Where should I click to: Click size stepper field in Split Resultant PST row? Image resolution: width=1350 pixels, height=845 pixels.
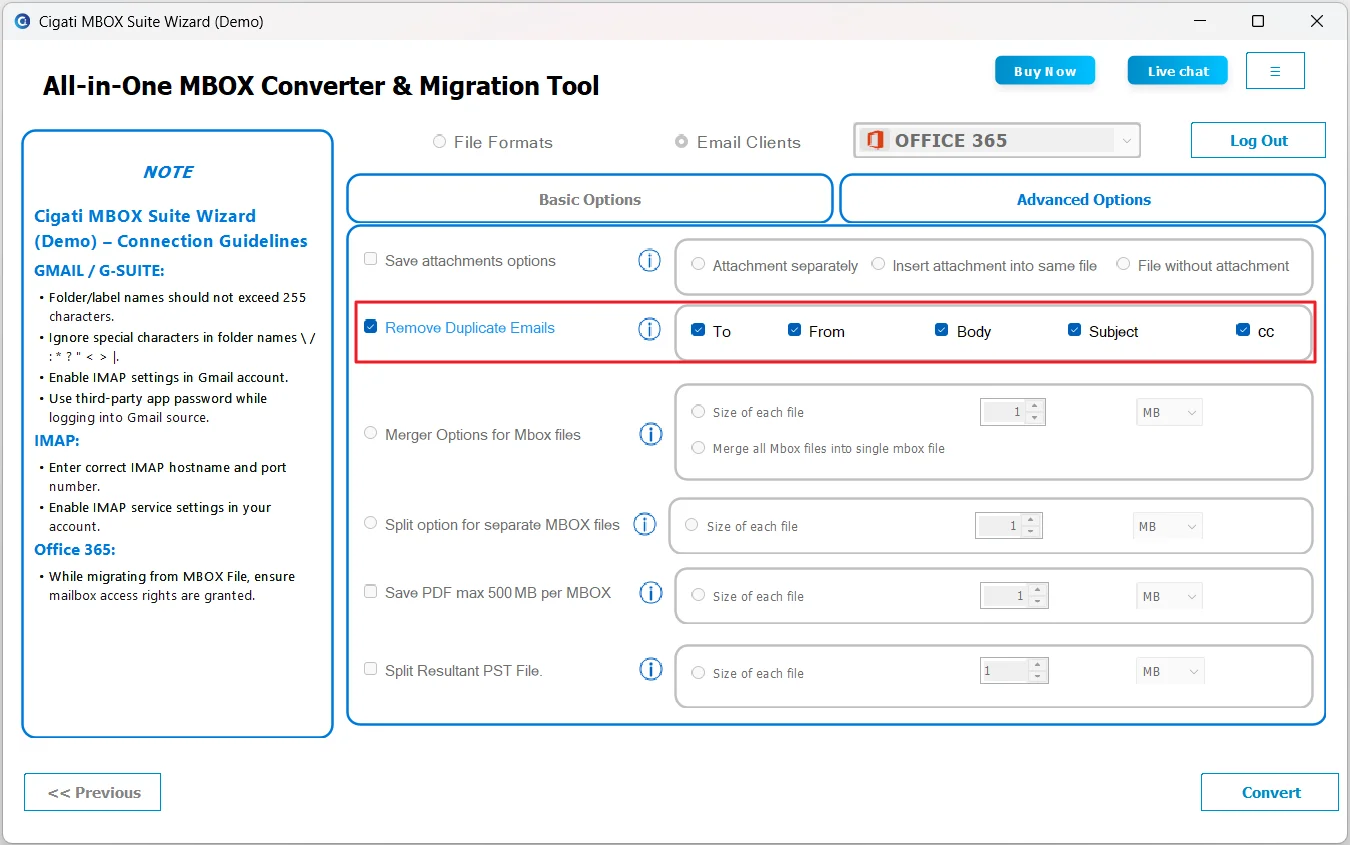[1014, 671]
